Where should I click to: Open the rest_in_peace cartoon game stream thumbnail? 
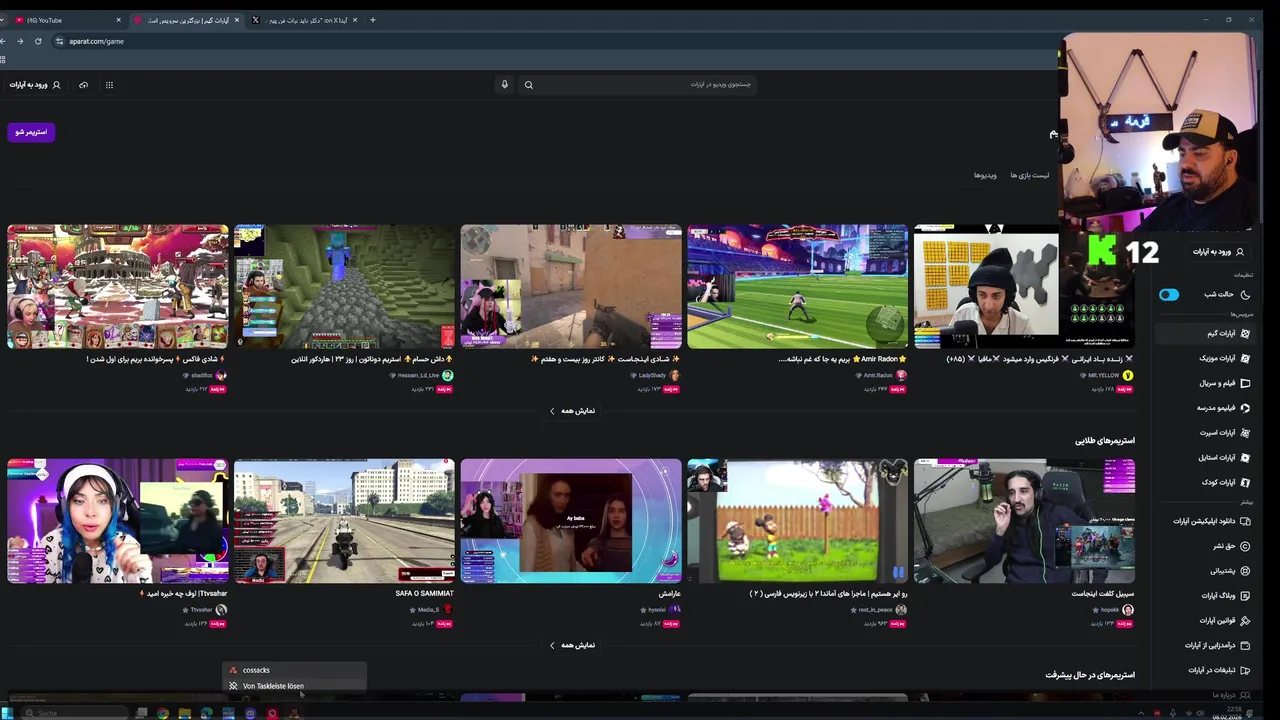(797, 521)
